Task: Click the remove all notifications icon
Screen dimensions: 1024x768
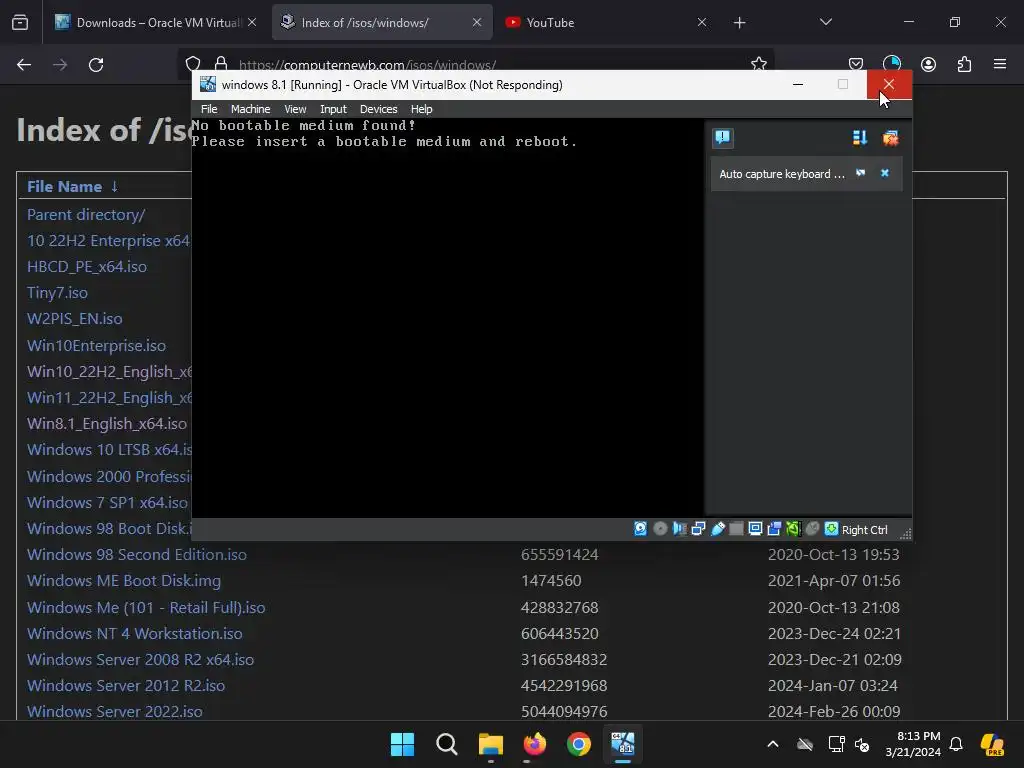Action: click(890, 138)
